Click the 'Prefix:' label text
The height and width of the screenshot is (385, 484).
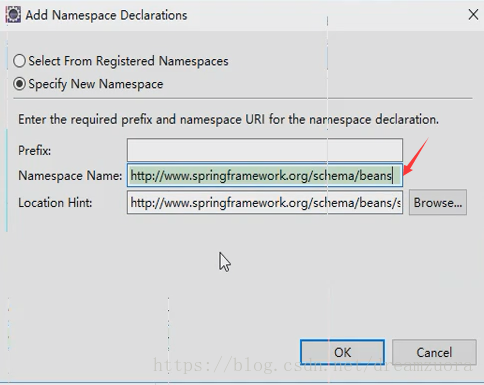click(x=34, y=151)
